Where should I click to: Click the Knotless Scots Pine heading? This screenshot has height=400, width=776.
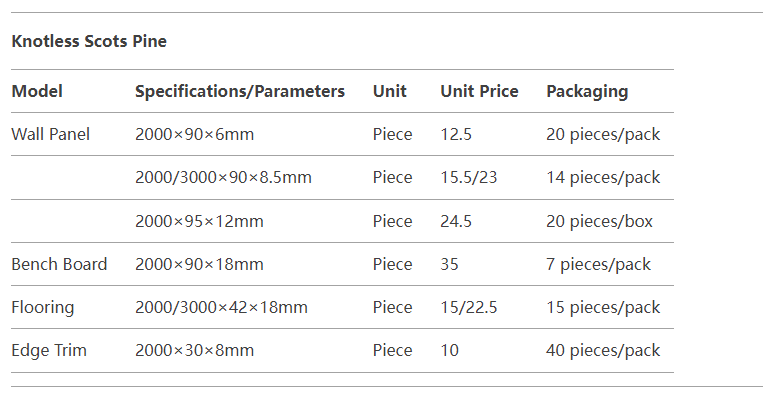tap(89, 41)
